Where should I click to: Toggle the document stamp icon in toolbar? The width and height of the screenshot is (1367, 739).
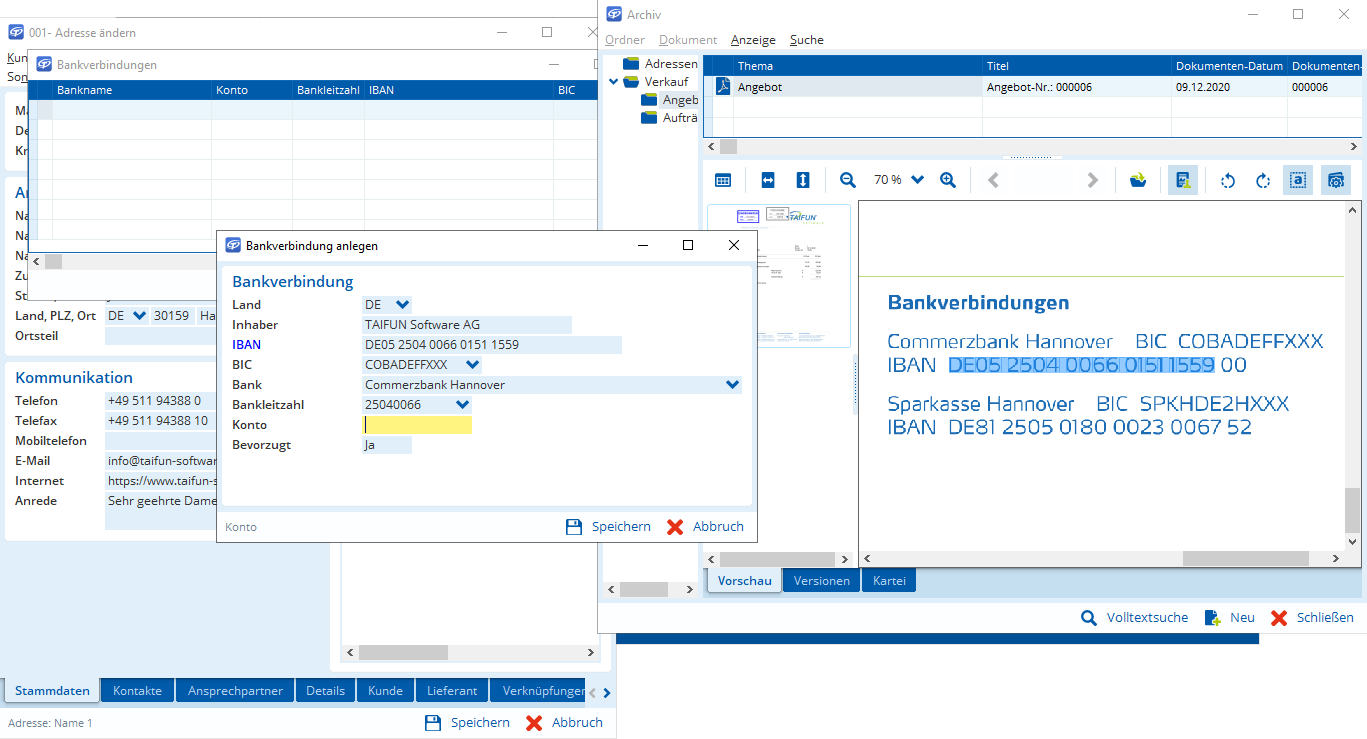(x=1183, y=180)
